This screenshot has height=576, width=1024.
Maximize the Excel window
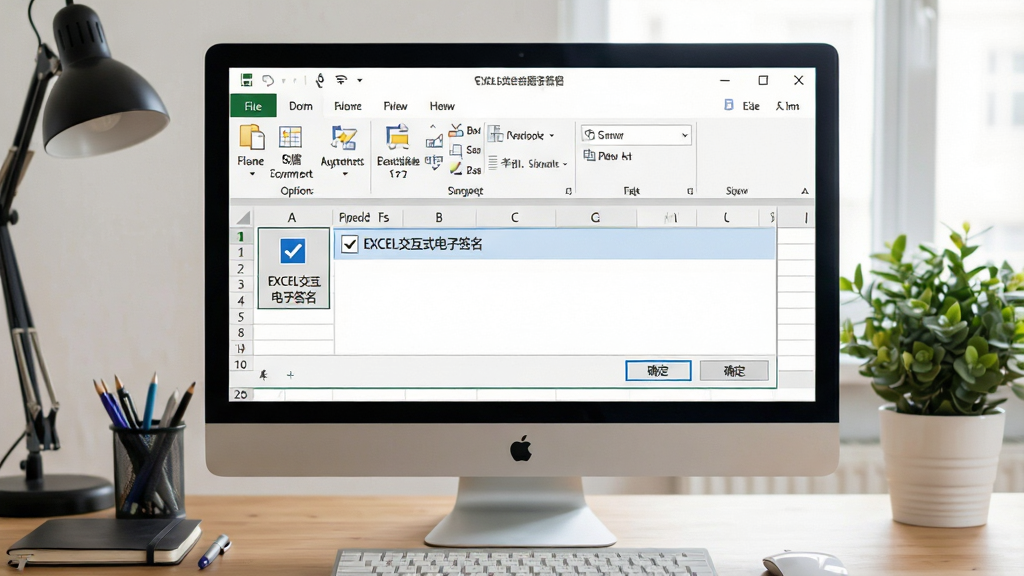coord(763,80)
